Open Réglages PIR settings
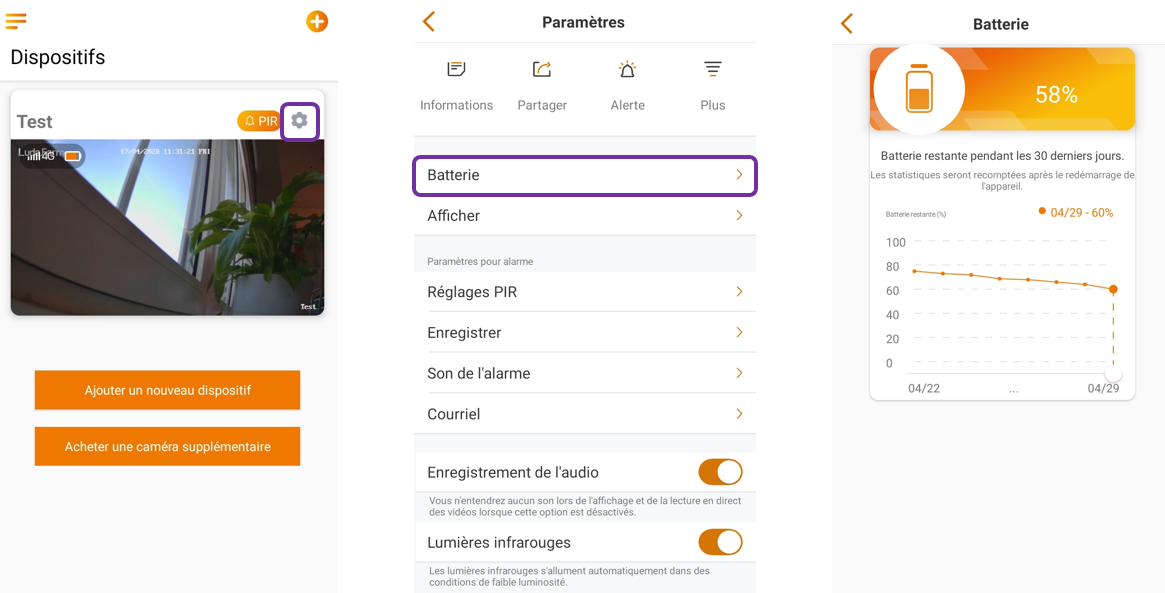 [x=585, y=292]
